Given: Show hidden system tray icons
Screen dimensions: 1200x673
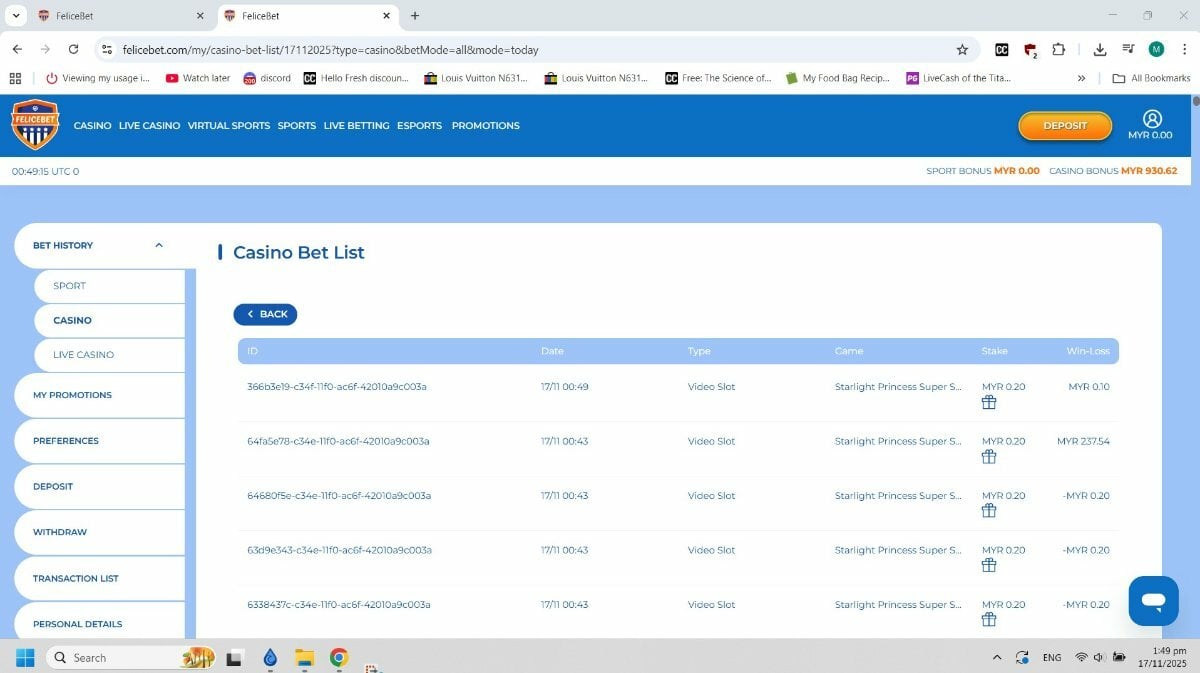Looking at the screenshot, I should pyautogui.click(x=996, y=657).
